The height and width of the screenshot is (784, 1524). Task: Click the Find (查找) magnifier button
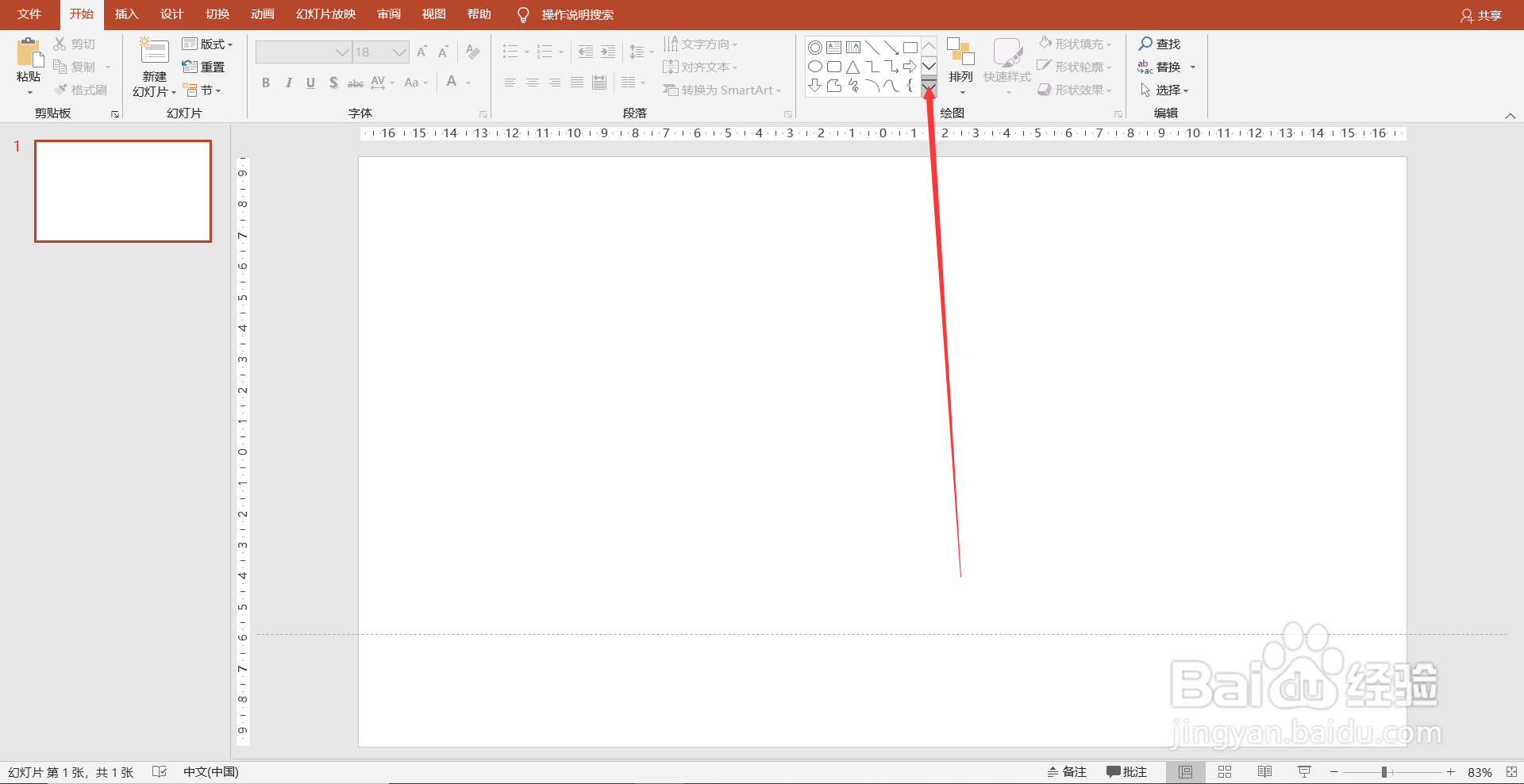(1160, 44)
